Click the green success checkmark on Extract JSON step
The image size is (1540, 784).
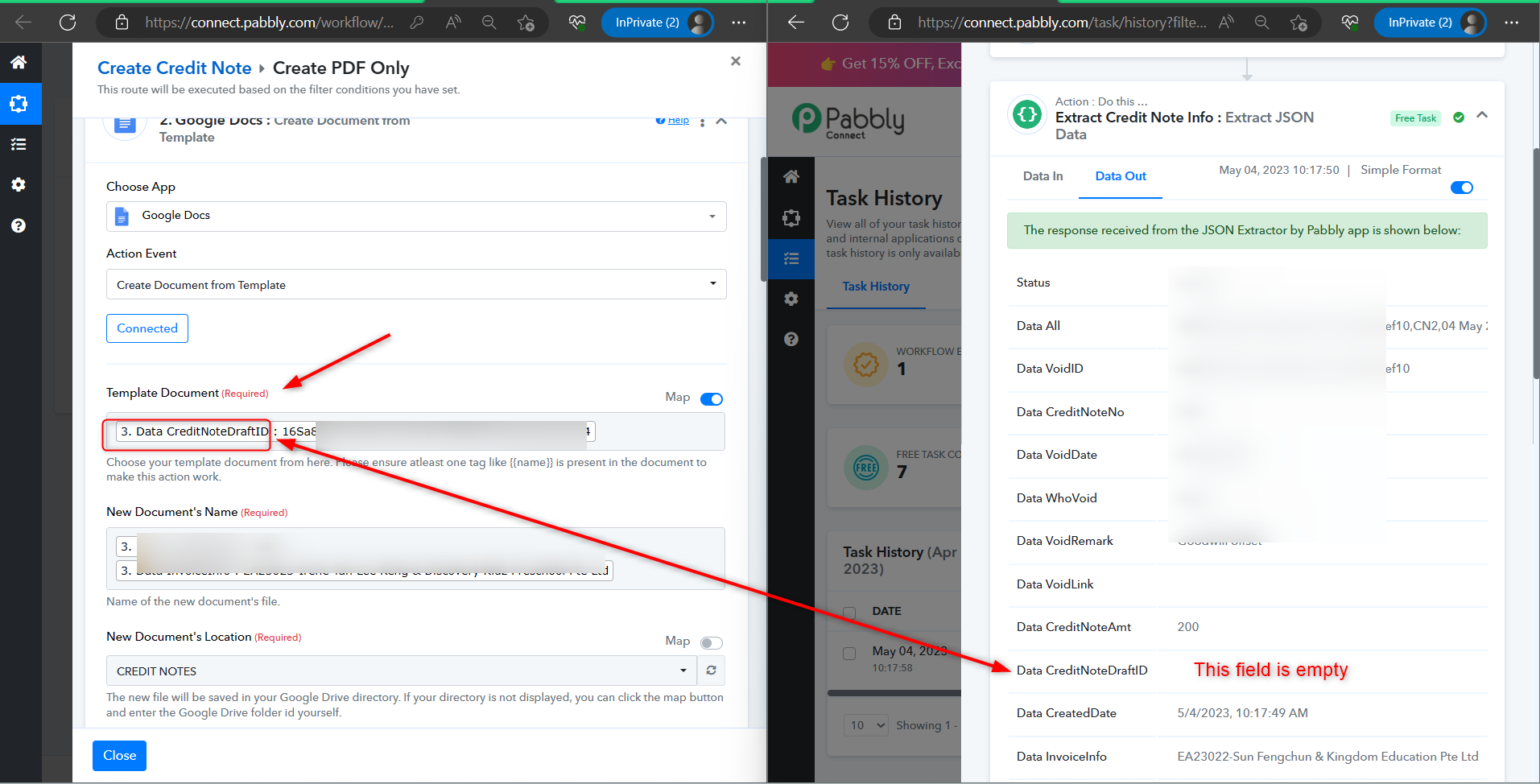[x=1459, y=118]
